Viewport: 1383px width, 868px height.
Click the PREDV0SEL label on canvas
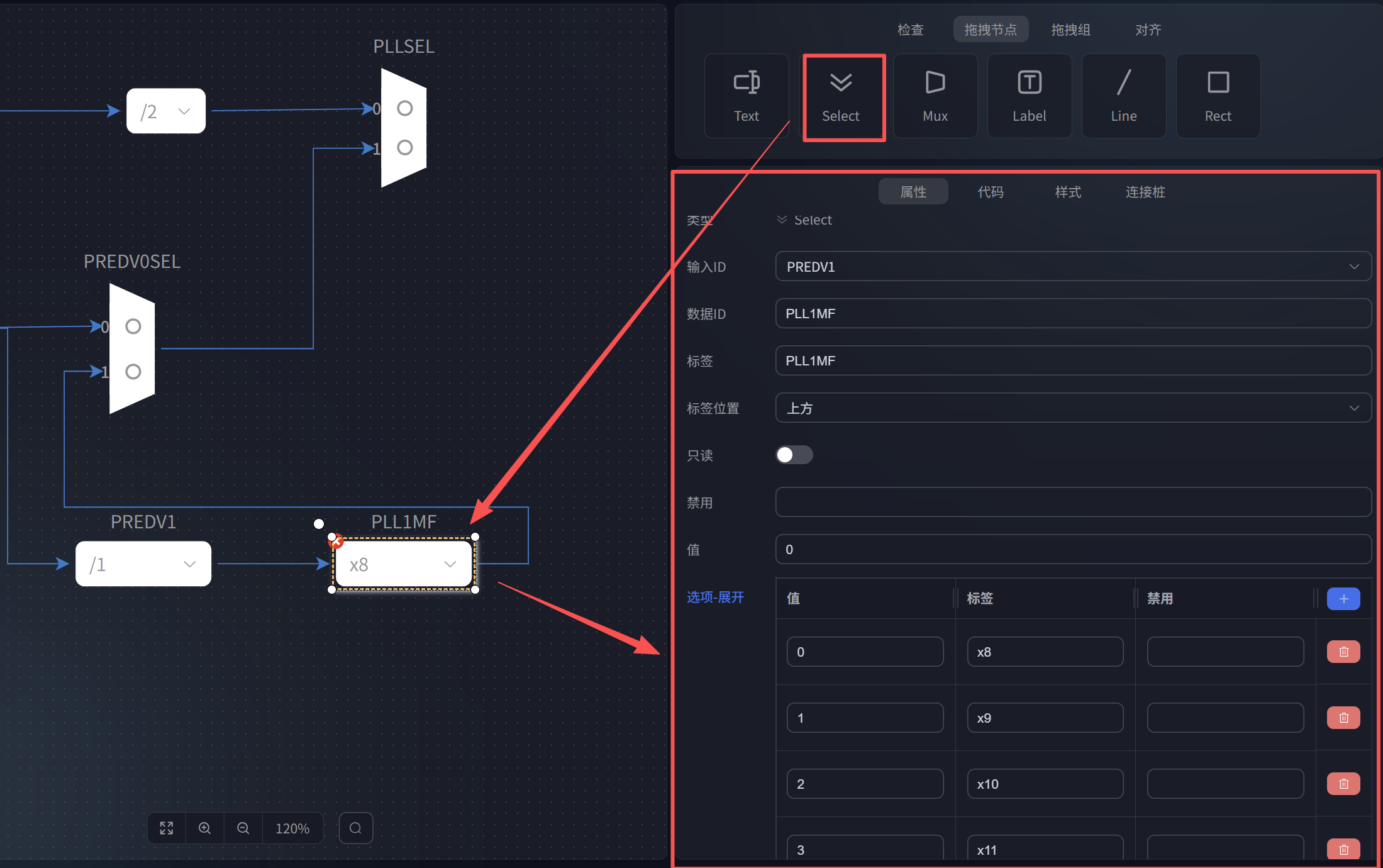[x=132, y=262]
